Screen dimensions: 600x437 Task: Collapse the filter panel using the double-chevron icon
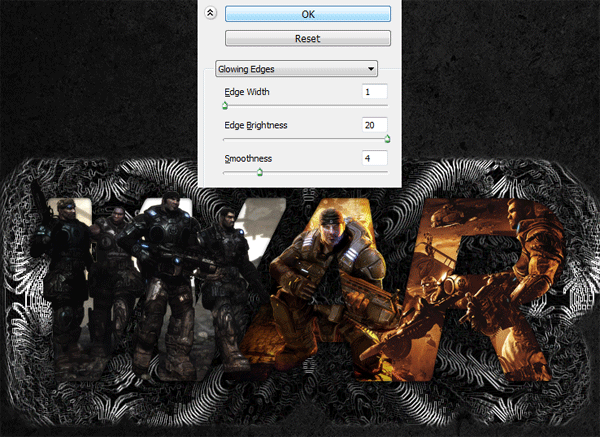(210, 13)
